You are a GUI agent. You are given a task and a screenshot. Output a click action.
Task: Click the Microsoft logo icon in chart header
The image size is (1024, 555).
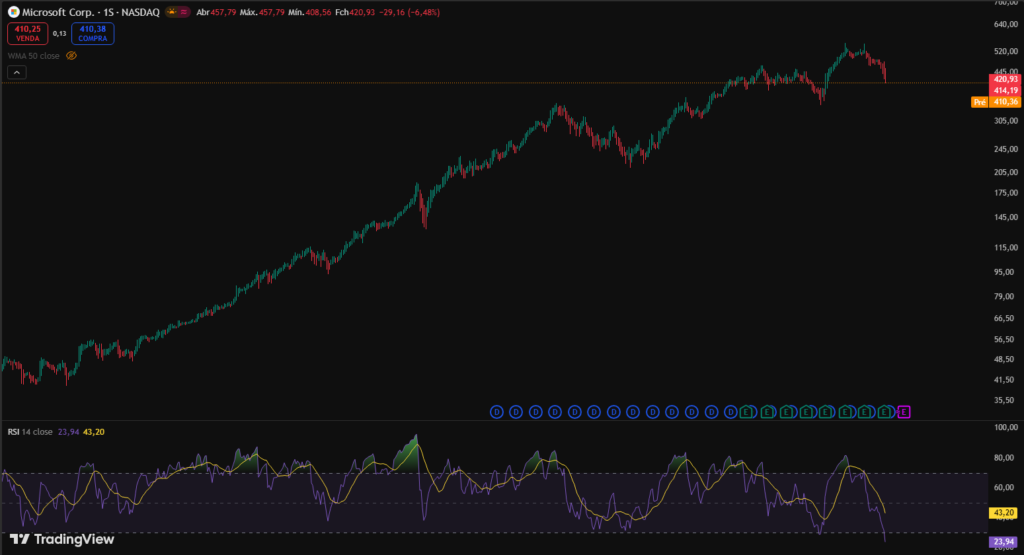(14, 12)
